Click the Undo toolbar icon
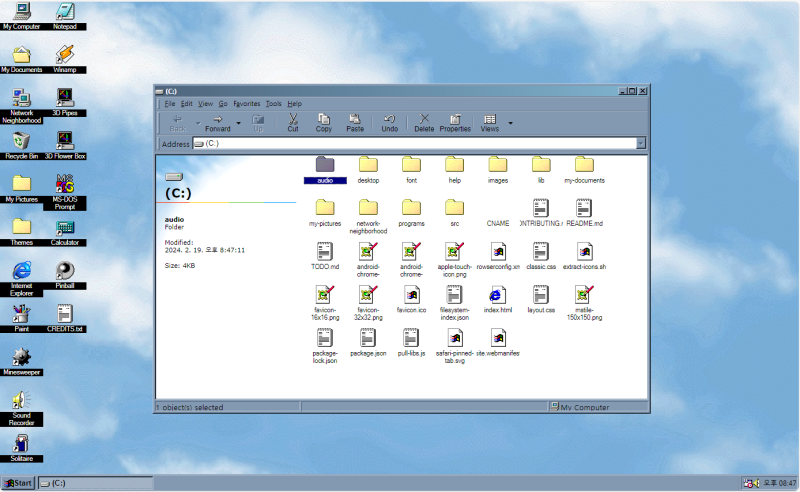 click(390, 123)
